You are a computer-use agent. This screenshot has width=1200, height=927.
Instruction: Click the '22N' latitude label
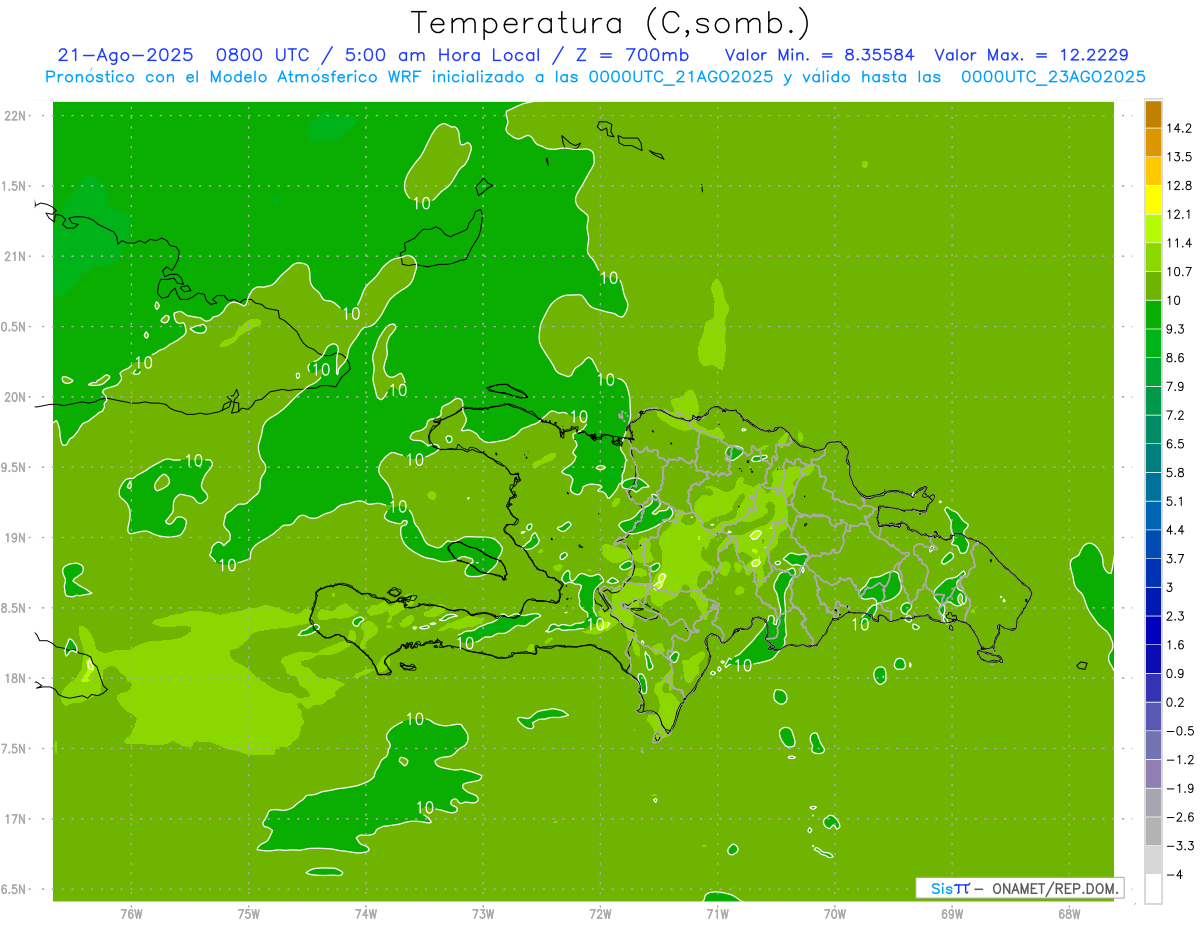click(15, 116)
